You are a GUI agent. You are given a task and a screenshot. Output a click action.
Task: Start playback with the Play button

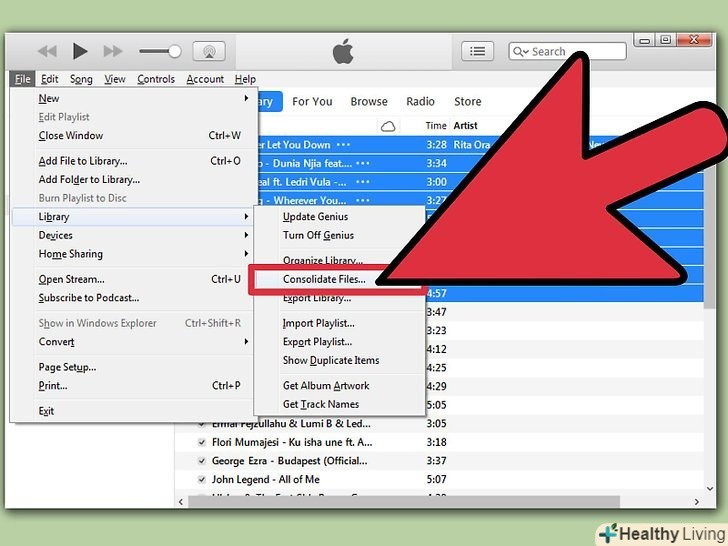tap(80, 51)
